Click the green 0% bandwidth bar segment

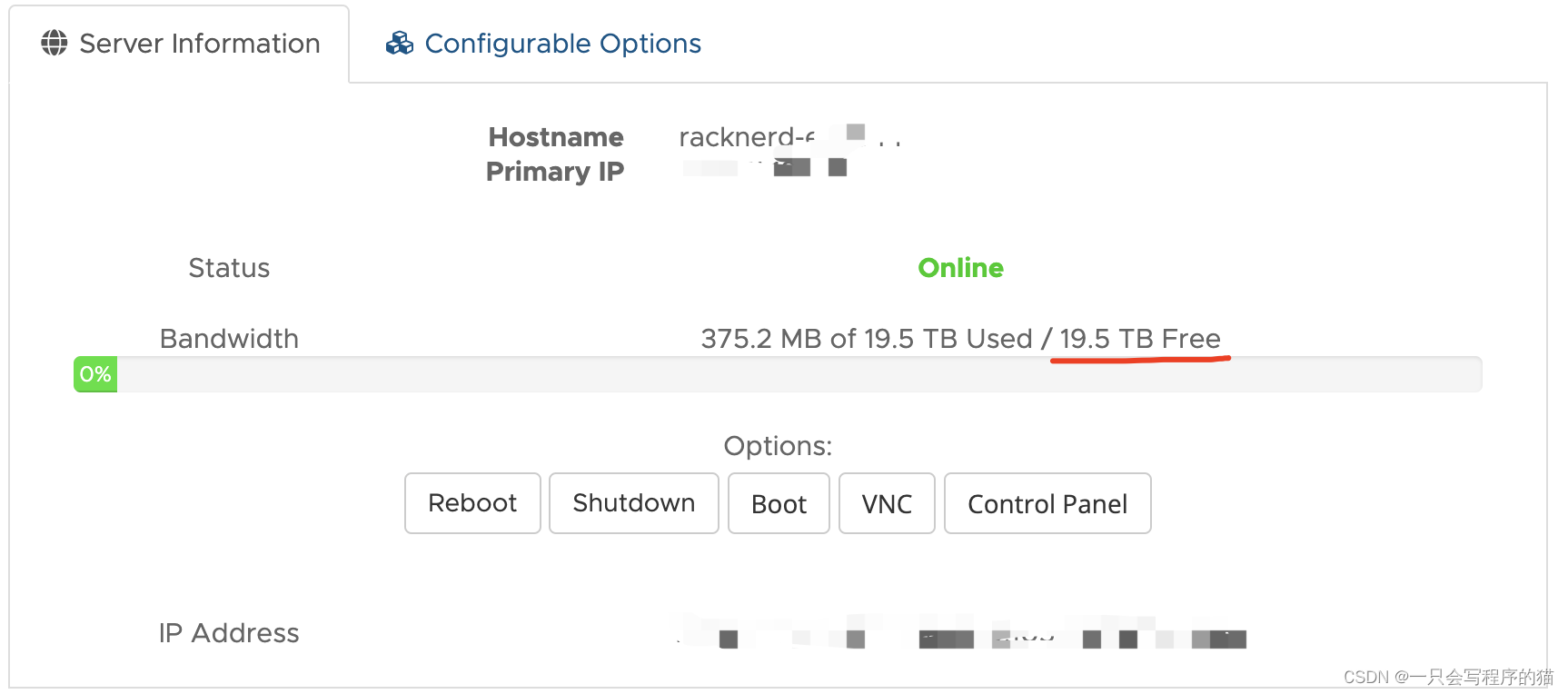click(x=95, y=374)
